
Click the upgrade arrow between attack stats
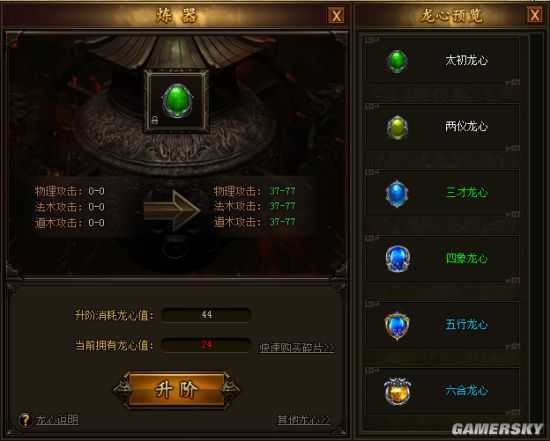[172, 210]
